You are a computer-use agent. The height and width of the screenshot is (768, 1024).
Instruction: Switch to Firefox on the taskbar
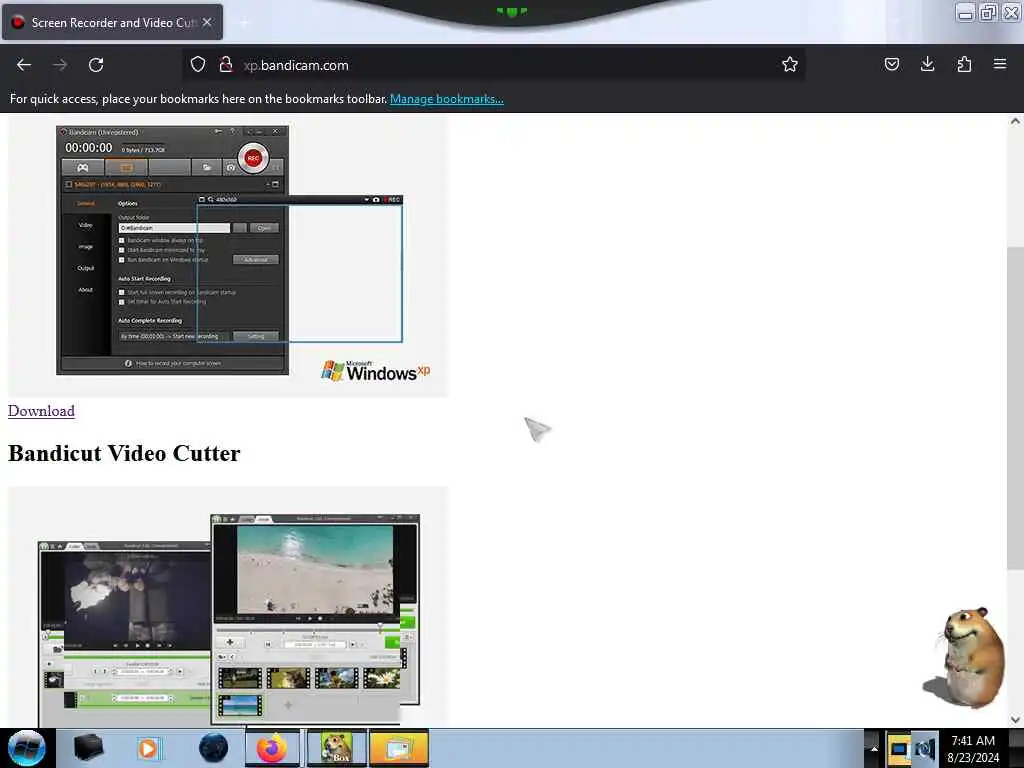click(272, 748)
